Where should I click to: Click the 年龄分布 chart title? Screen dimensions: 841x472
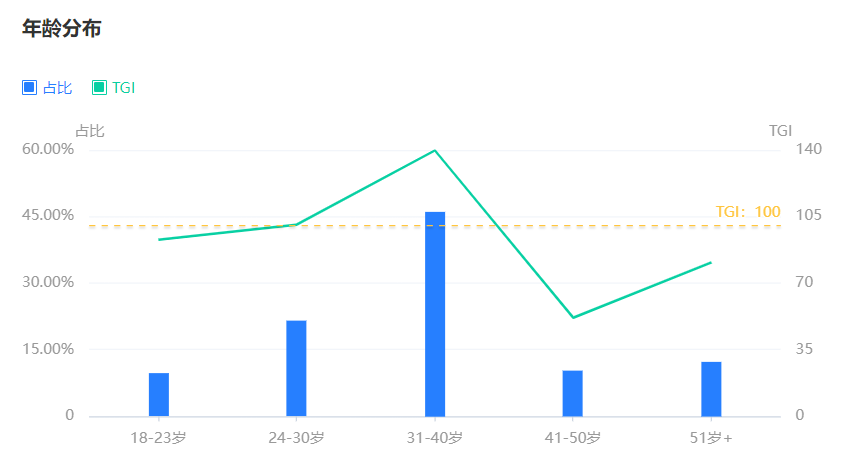[62, 29]
